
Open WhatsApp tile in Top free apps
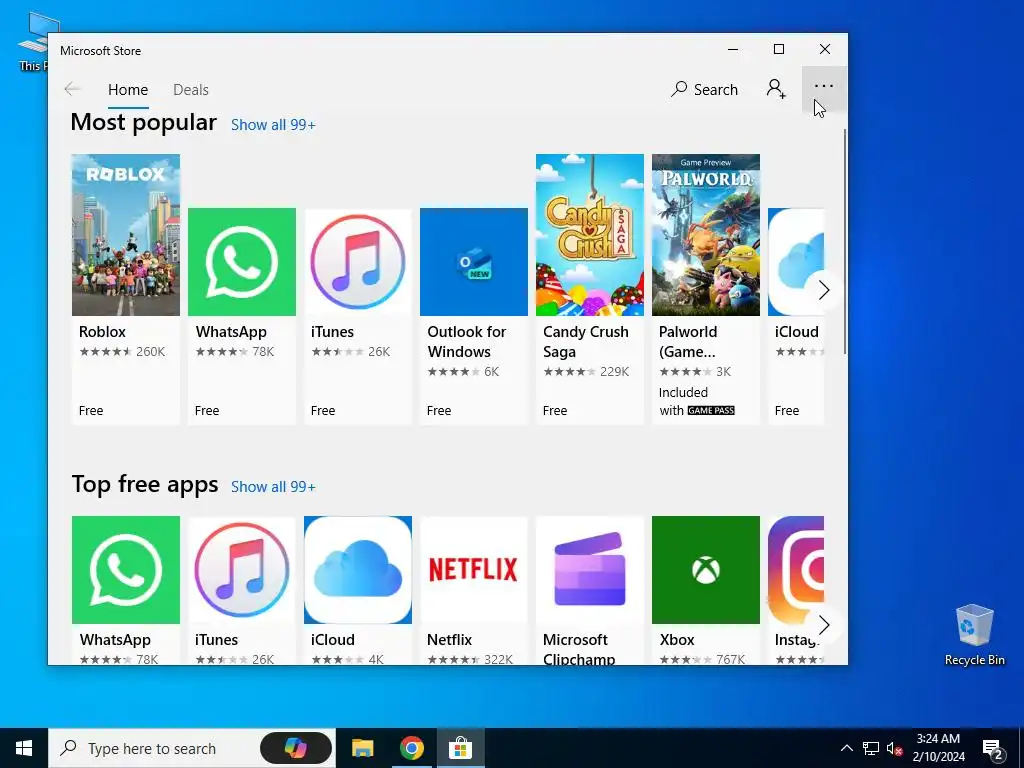point(125,590)
